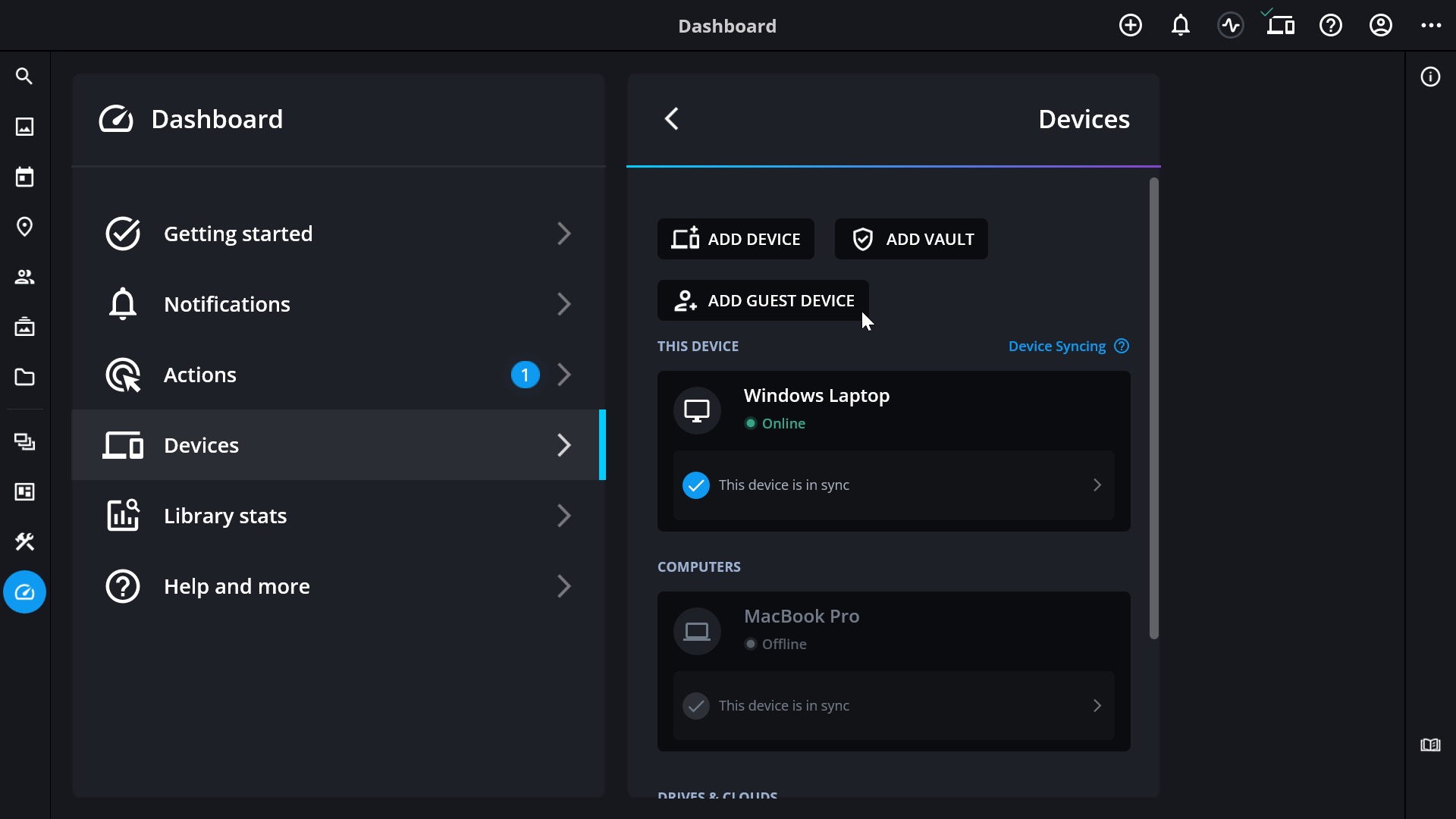Open the tools icon in sidebar
The width and height of the screenshot is (1456, 819).
pos(24,541)
